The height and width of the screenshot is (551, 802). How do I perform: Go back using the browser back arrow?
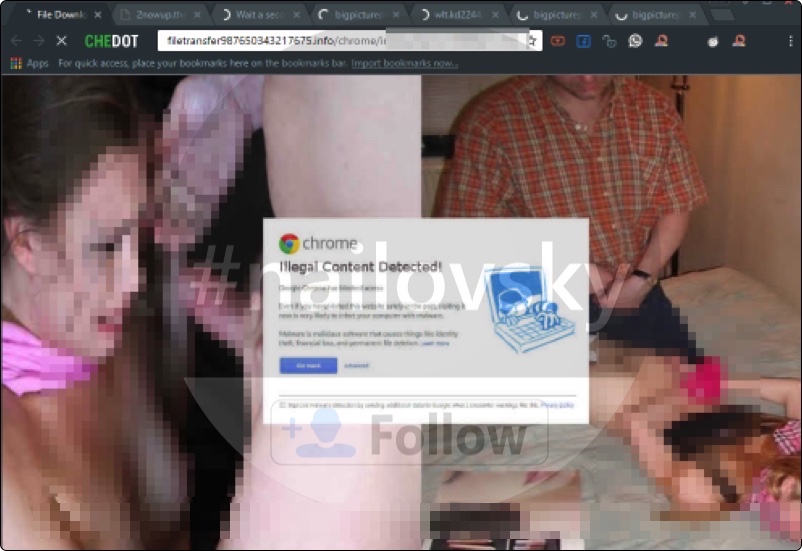click(x=16, y=41)
